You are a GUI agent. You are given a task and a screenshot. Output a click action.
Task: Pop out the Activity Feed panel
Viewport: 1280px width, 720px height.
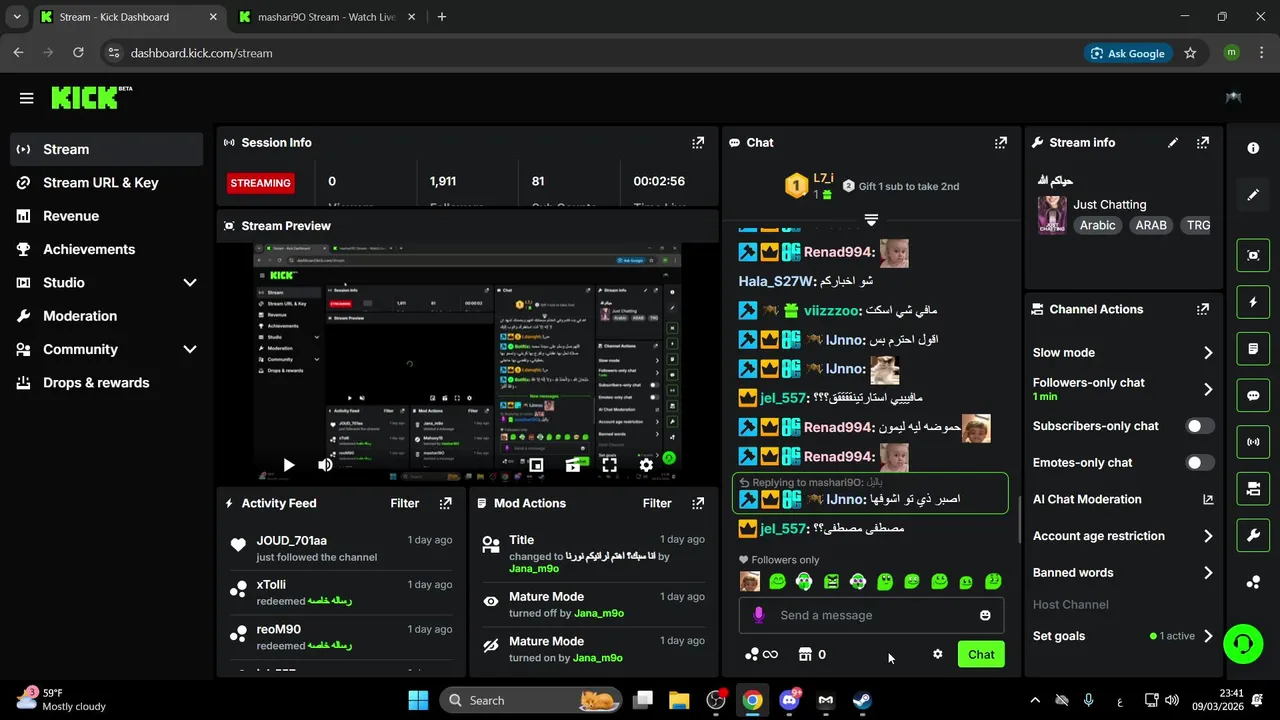coord(445,503)
